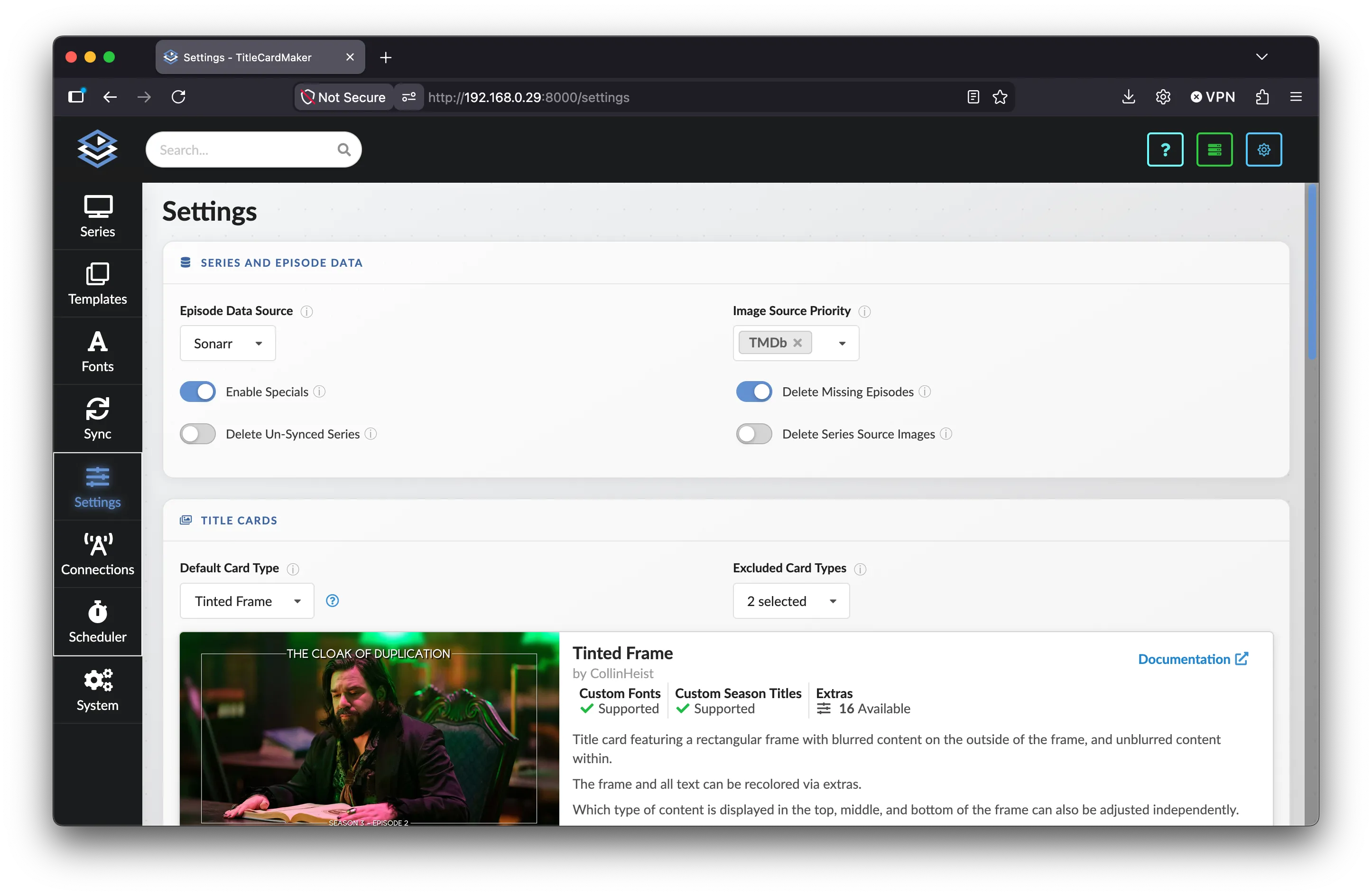Screen dimensions: 1372x896
Task: Show info for Enable Specials
Action: 319,392
